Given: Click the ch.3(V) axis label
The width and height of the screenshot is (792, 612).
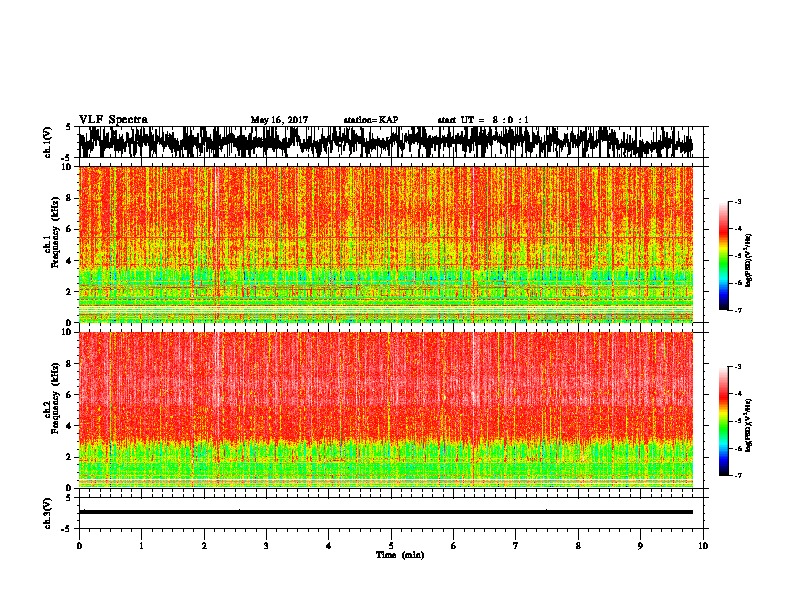Looking at the screenshot, I should 47,513.
